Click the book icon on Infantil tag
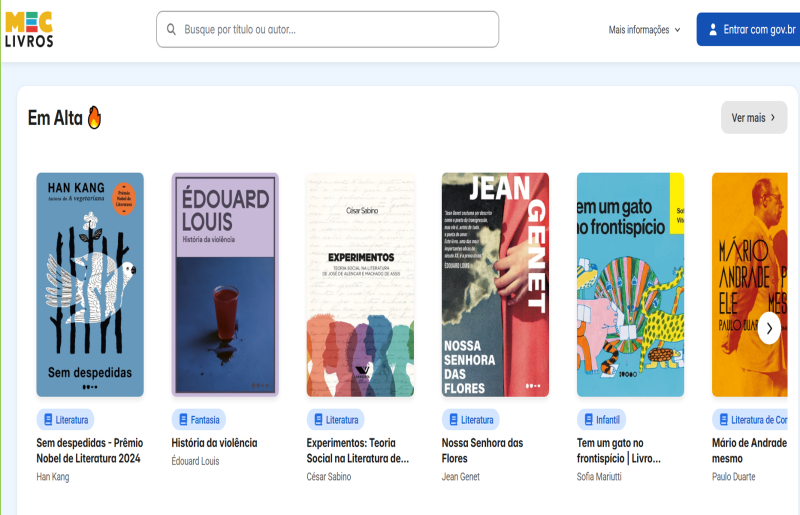The image size is (800, 515). point(588,420)
